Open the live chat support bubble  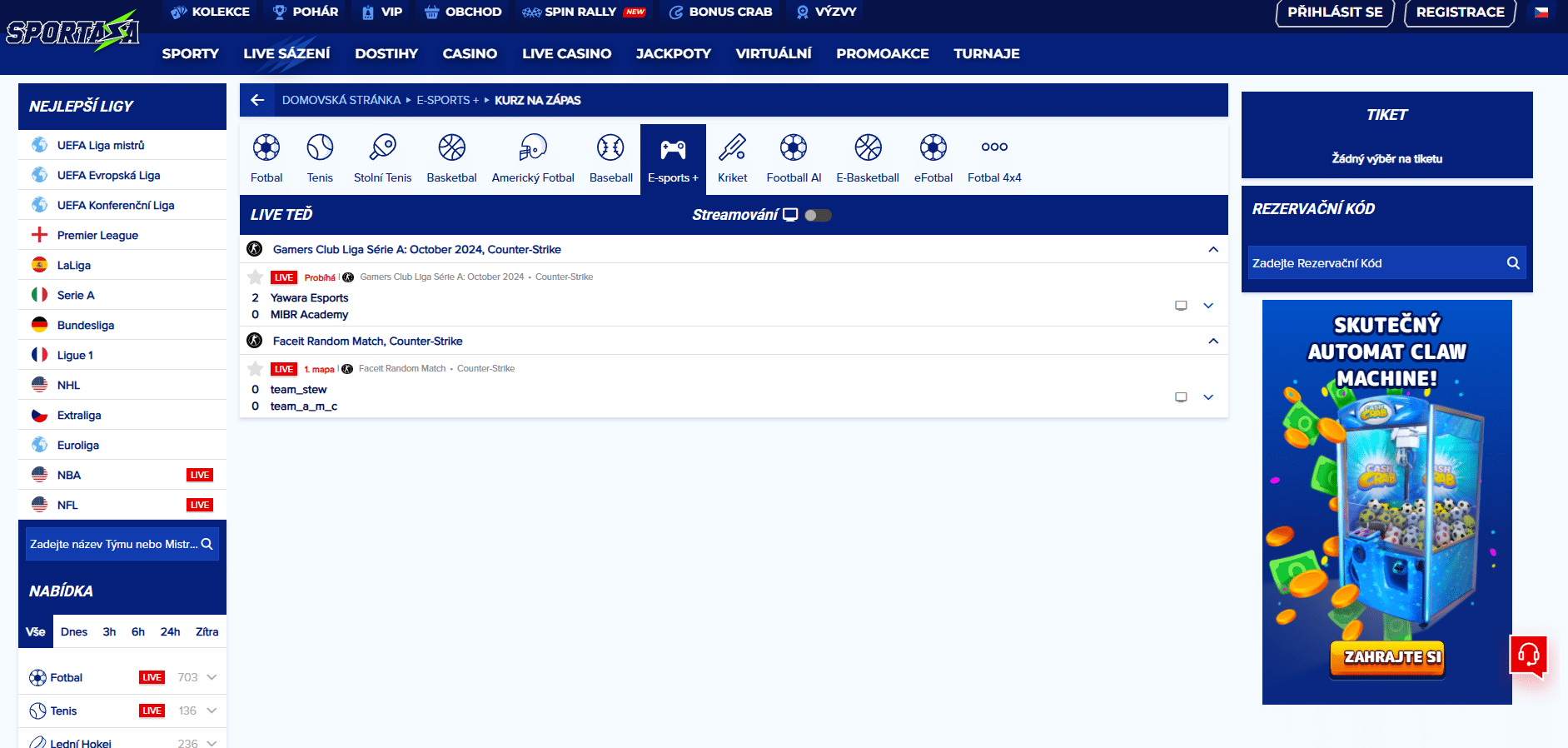[x=1529, y=656]
